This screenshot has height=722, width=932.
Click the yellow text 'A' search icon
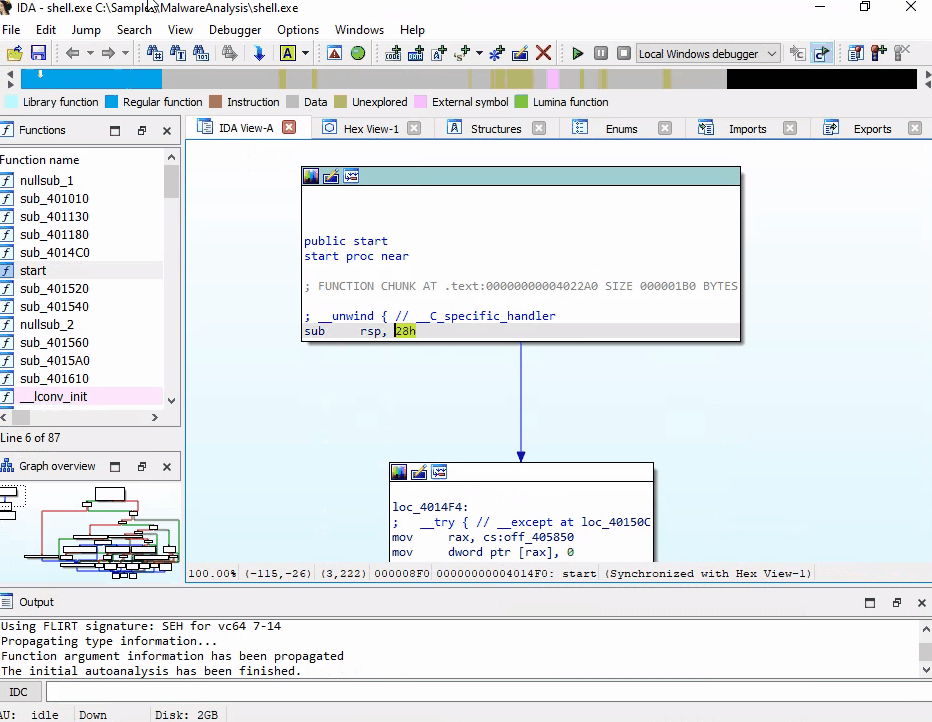point(288,53)
